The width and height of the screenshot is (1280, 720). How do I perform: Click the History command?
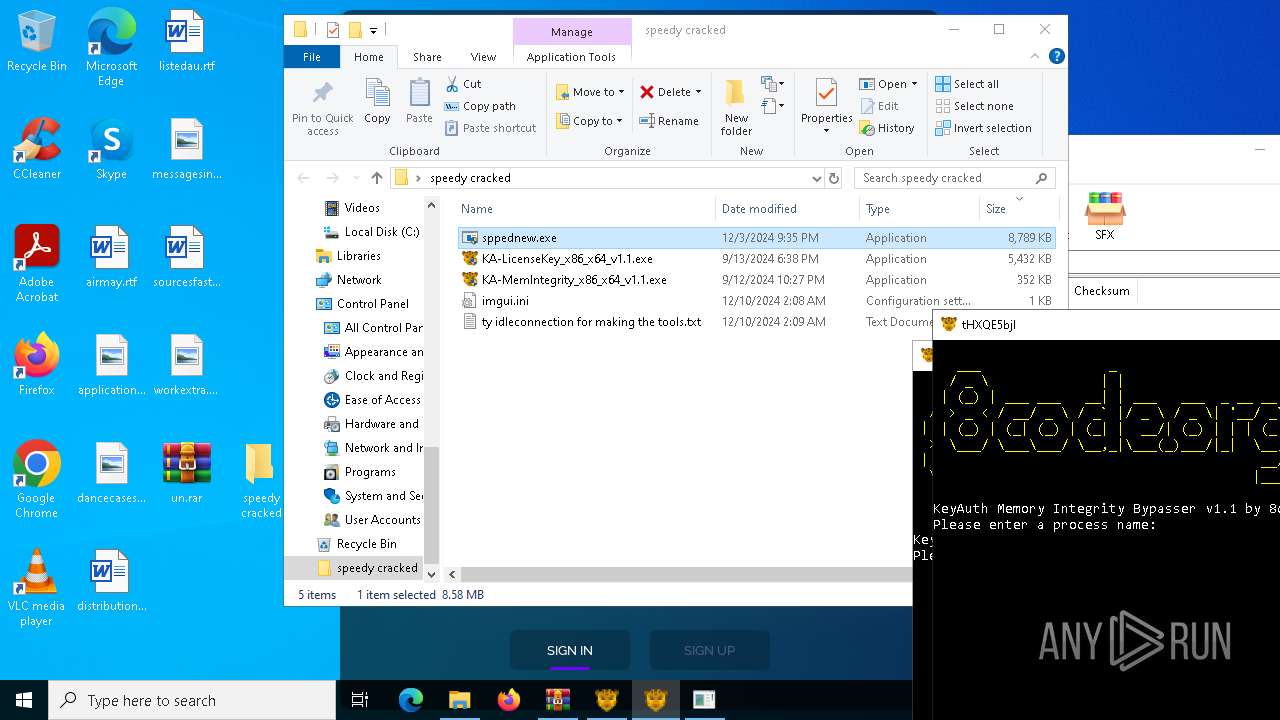887,128
